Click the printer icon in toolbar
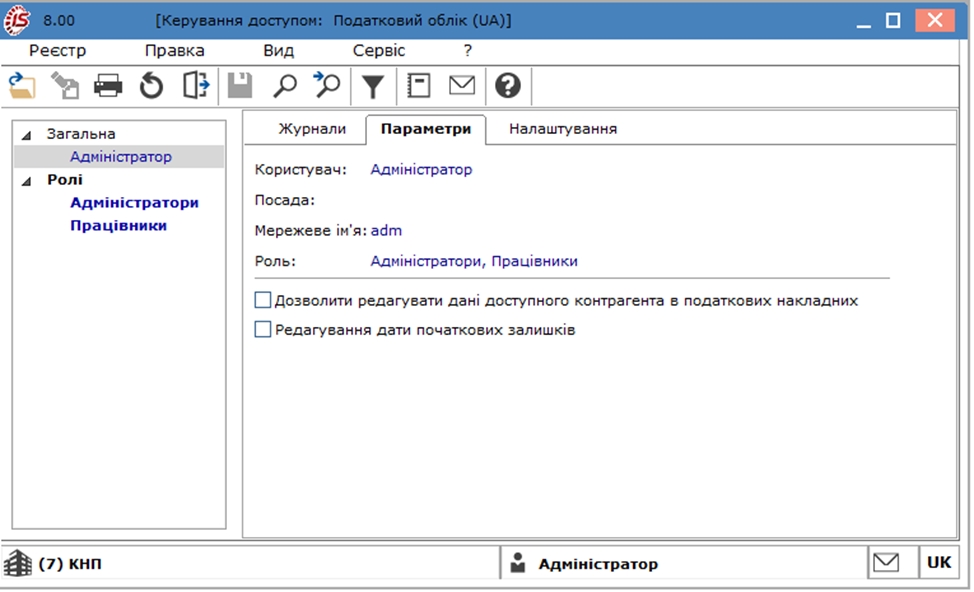974x592 pixels. [x=108, y=85]
